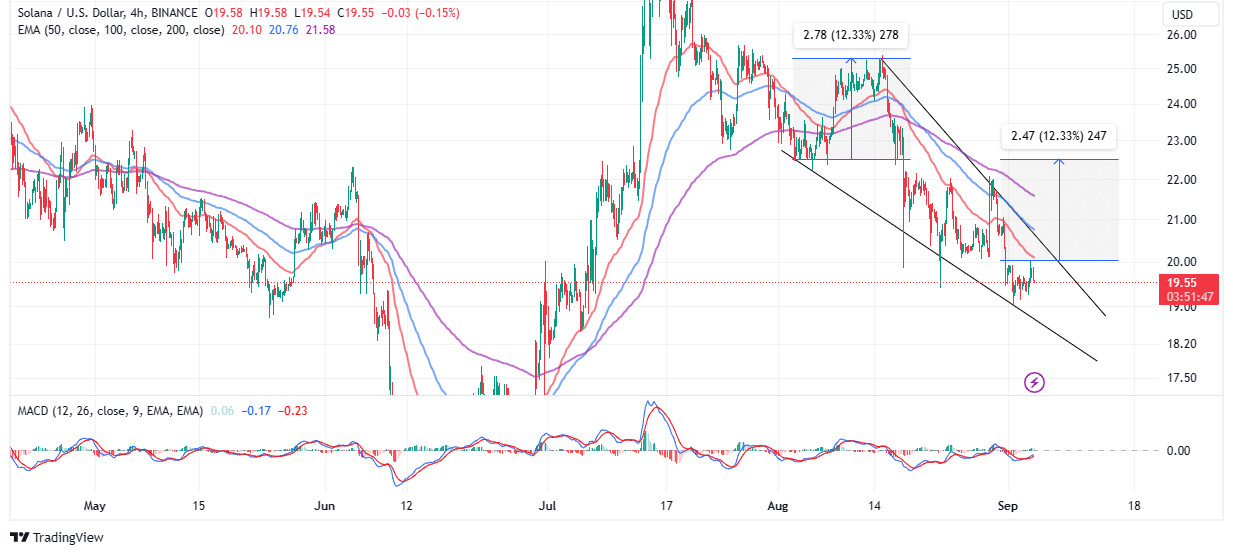Click the purple lightning bolt icon

pyautogui.click(x=1035, y=382)
